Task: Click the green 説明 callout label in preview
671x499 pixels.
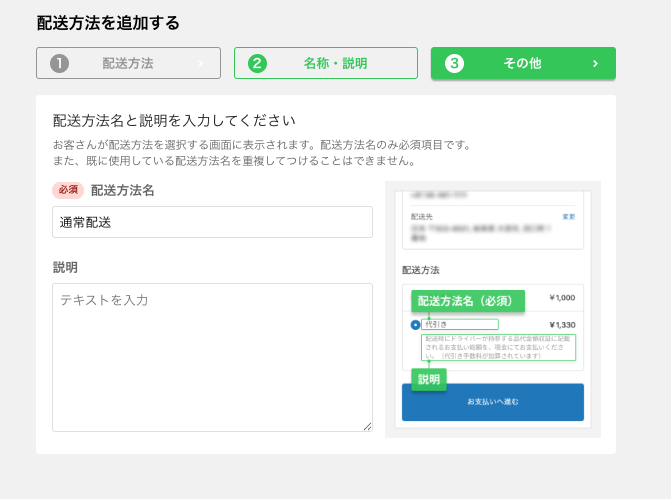Action: click(x=428, y=380)
